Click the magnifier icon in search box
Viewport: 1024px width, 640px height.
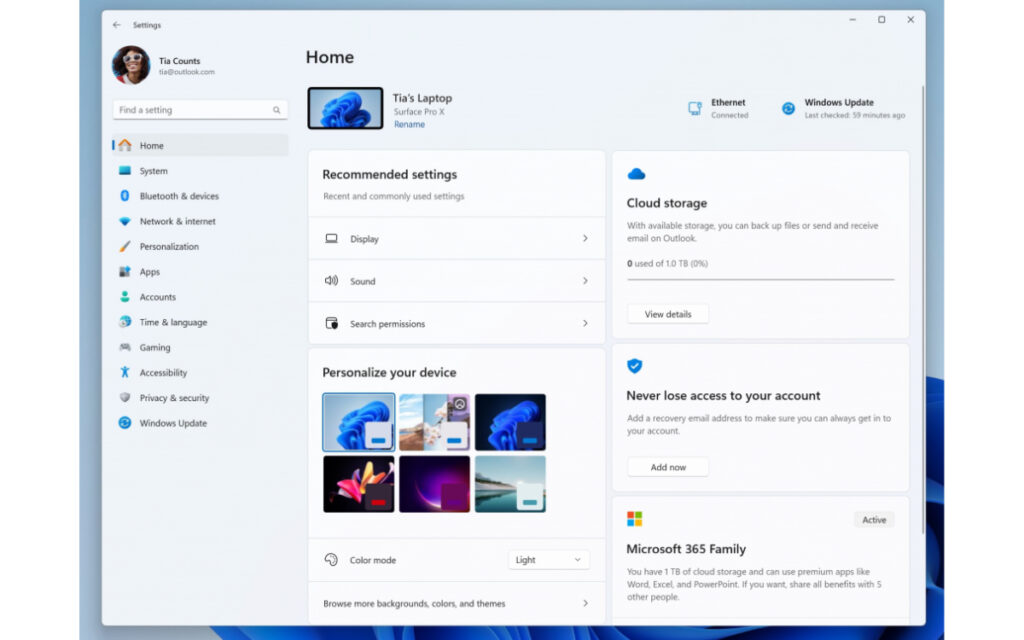click(276, 110)
